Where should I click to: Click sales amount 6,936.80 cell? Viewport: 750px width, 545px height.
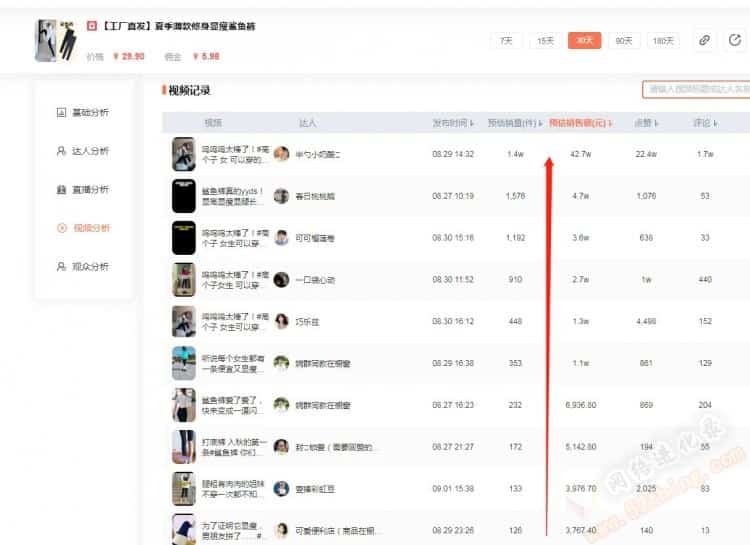click(581, 405)
